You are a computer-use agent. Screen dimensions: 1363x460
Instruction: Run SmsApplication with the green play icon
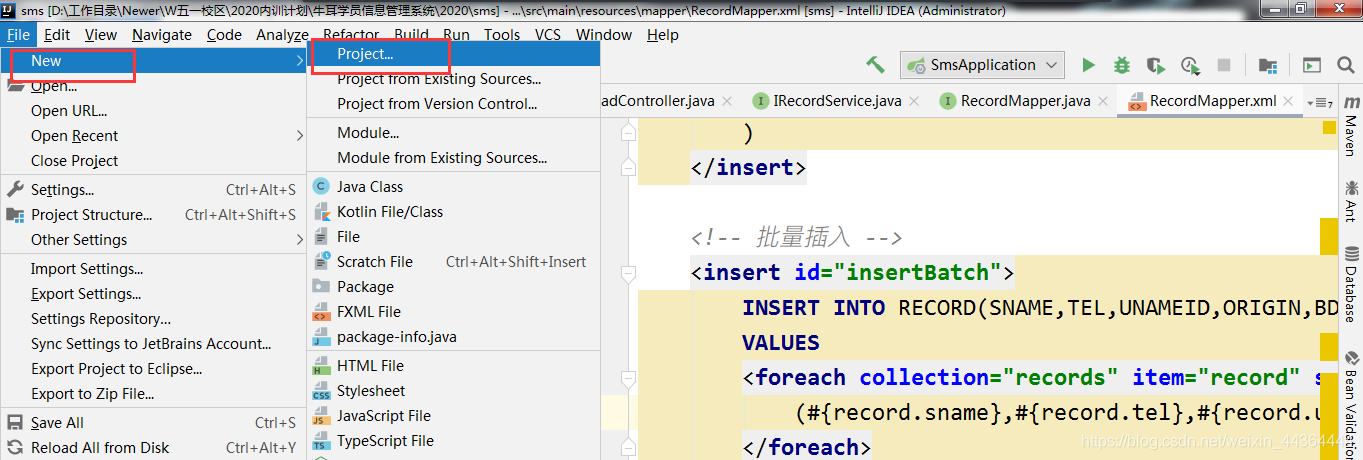coord(1089,65)
